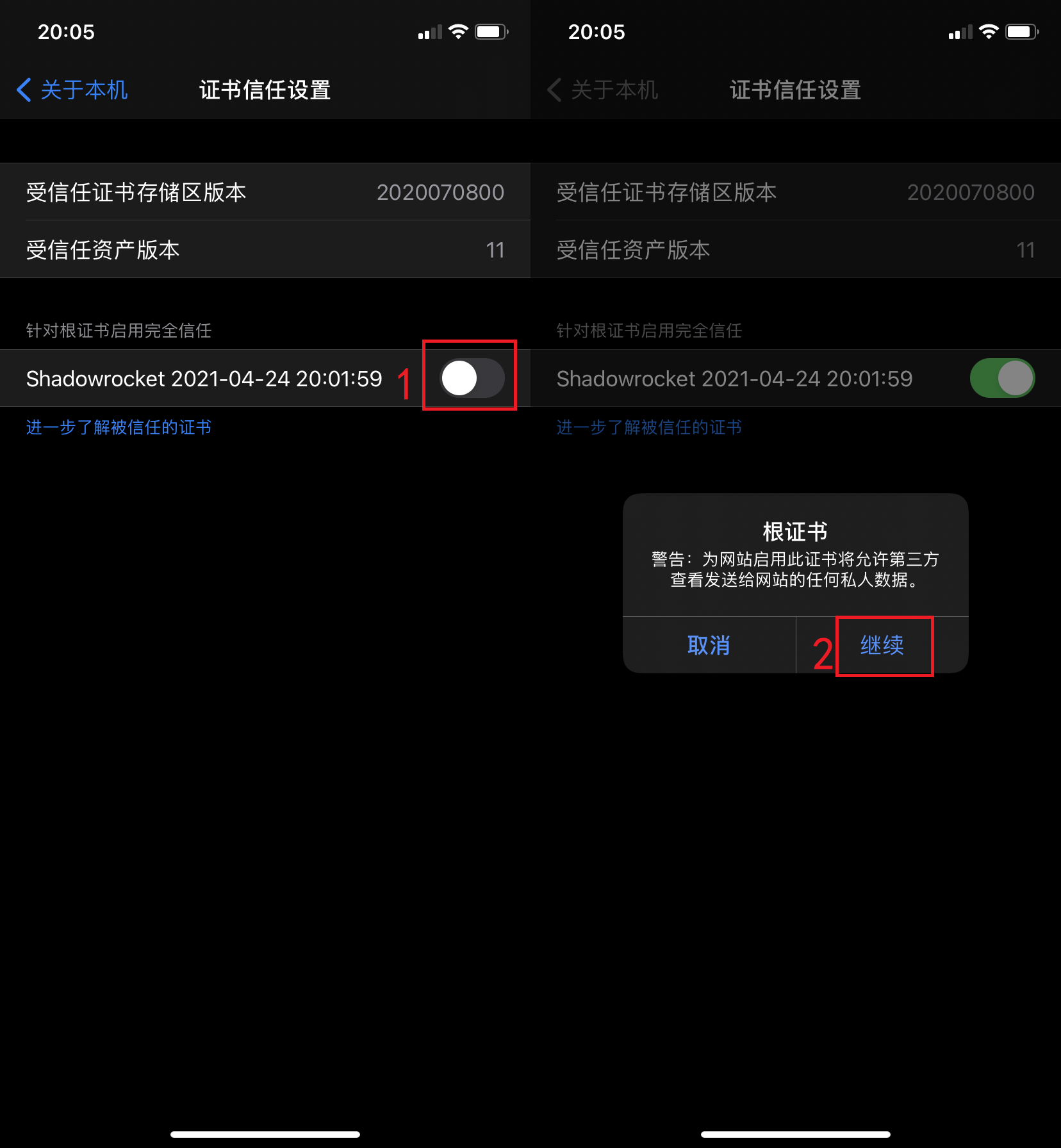
Task: Tap the 证书信任设置 title on left screen
Action: point(265,90)
